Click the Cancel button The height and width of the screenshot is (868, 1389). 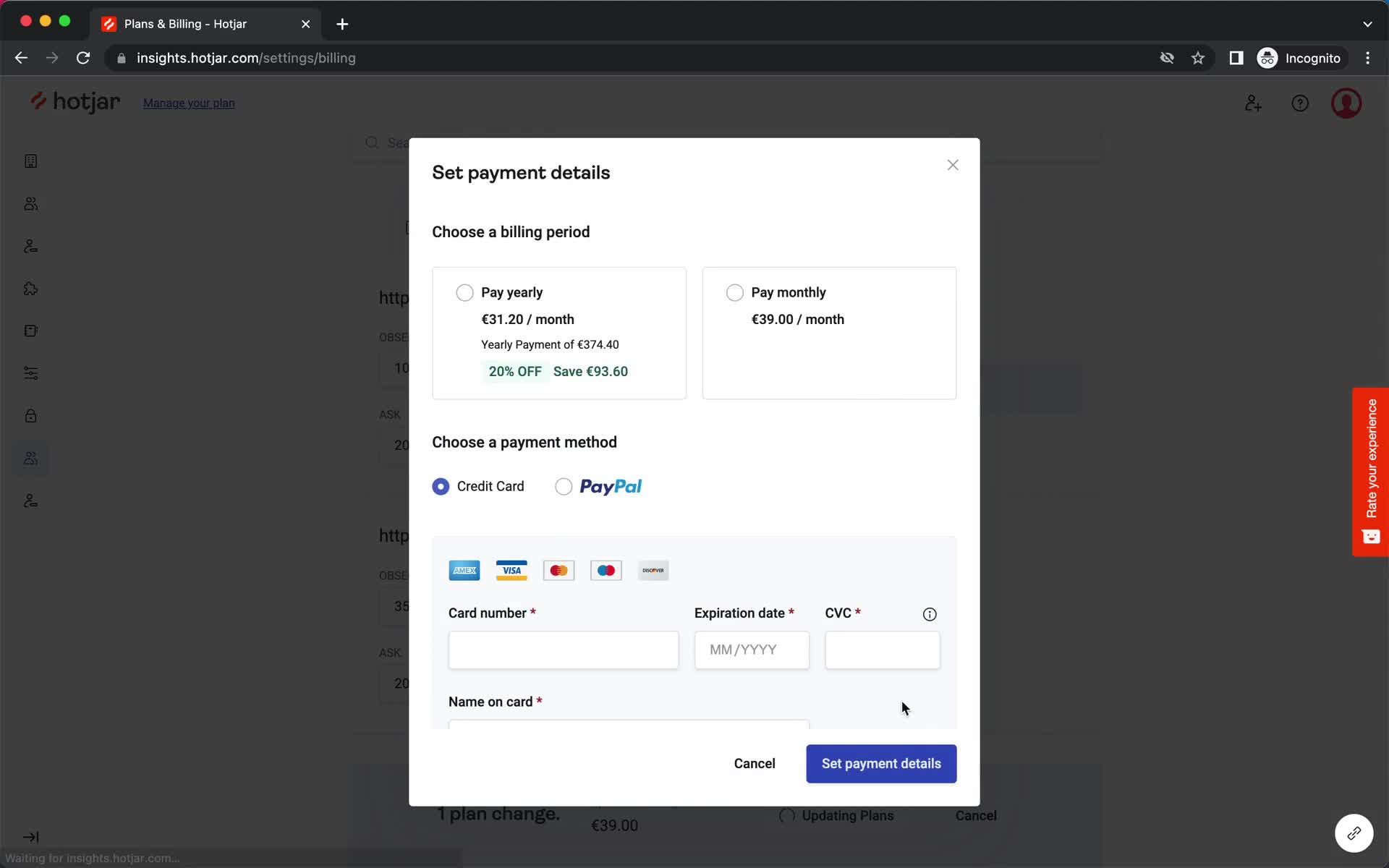point(754,763)
